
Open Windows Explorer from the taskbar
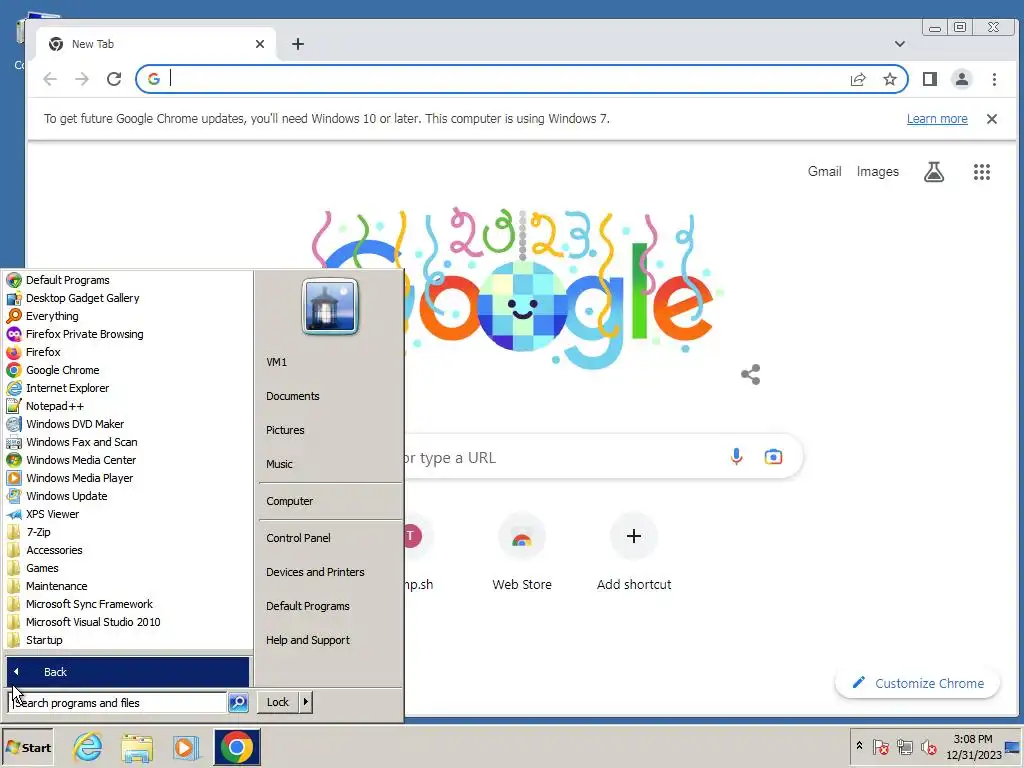click(137, 748)
